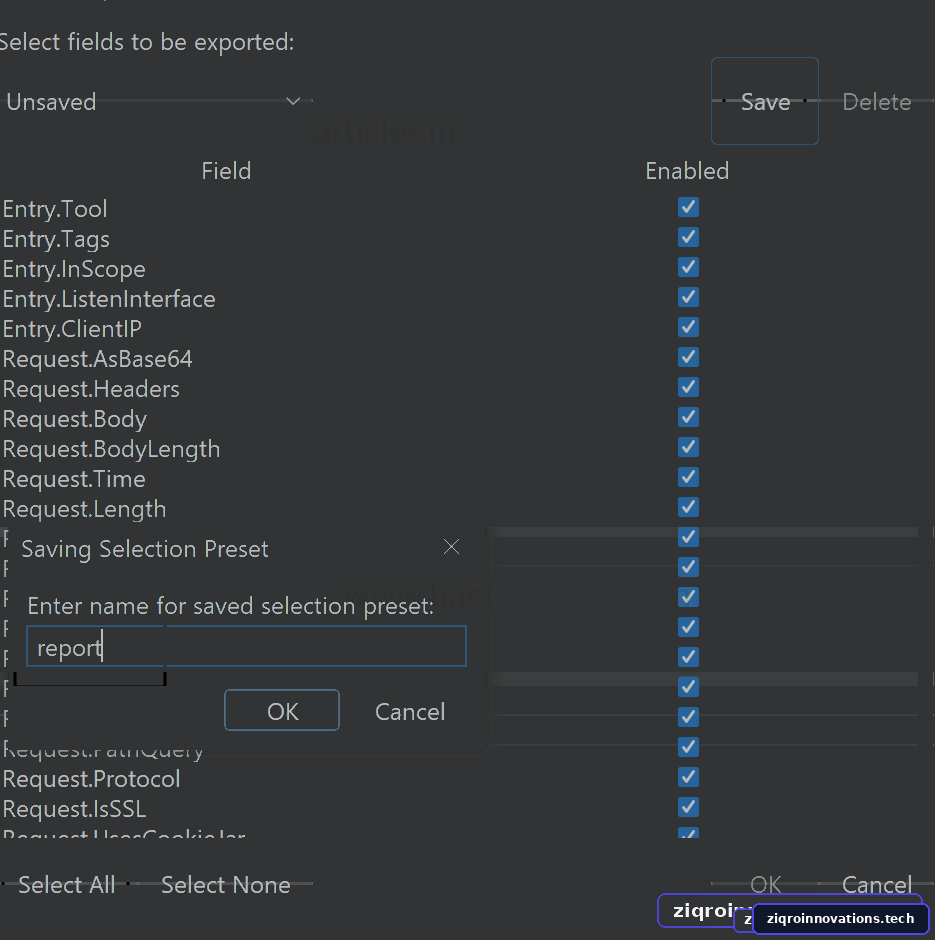Disable the Request.Body checkbox
Image resolution: width=935 pixels, height=940 pixels.
[688, 417]
